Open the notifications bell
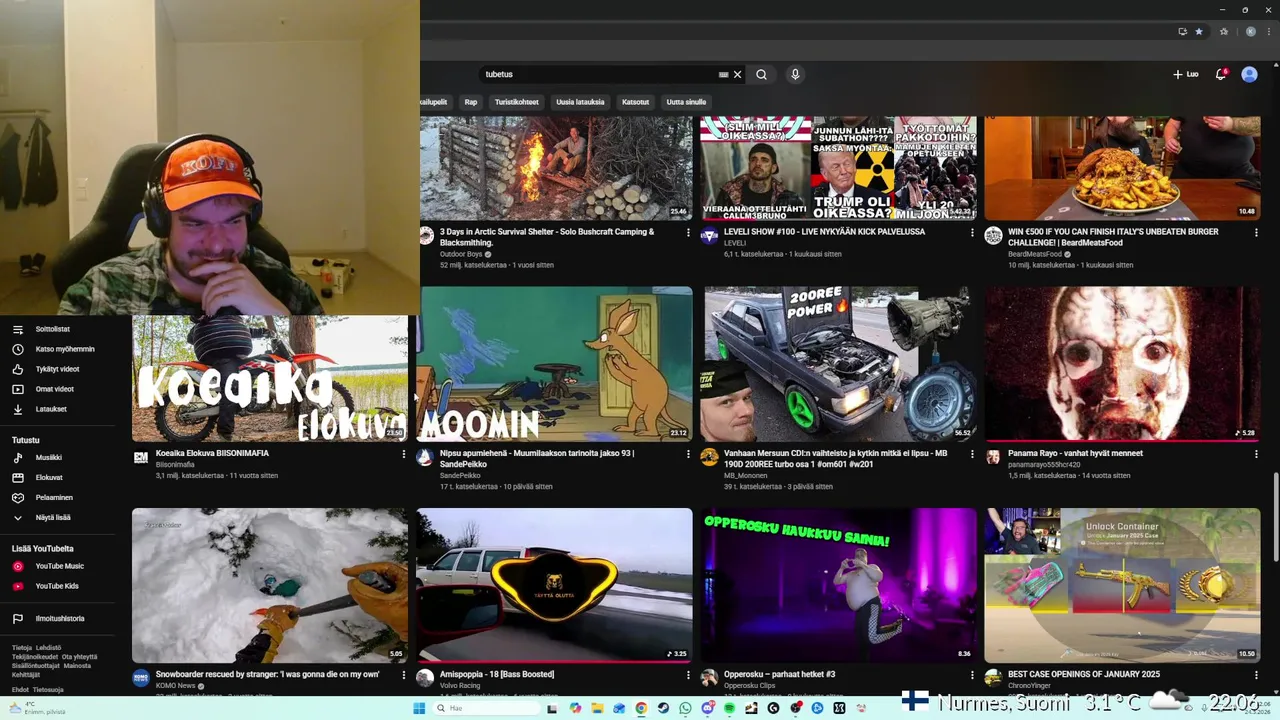1280x720 pixels. point(1221,74)
